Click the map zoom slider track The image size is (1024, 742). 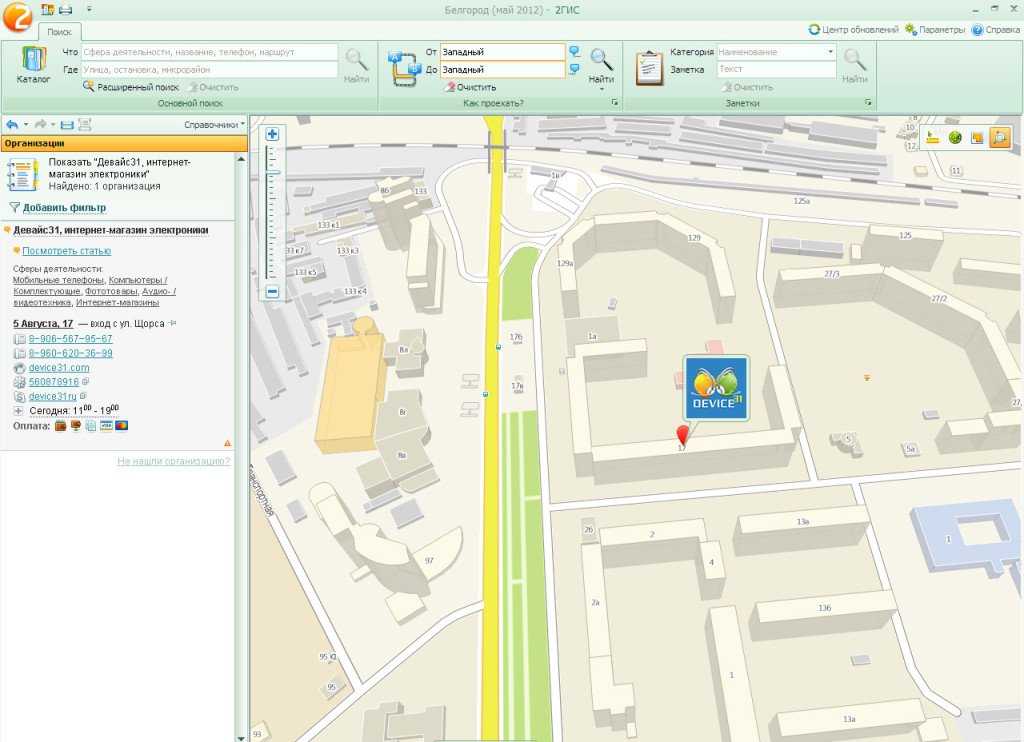[272, 215]
